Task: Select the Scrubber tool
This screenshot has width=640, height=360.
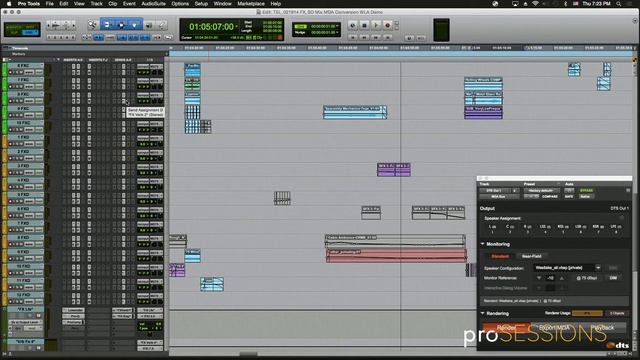Action: pos(149,25)
